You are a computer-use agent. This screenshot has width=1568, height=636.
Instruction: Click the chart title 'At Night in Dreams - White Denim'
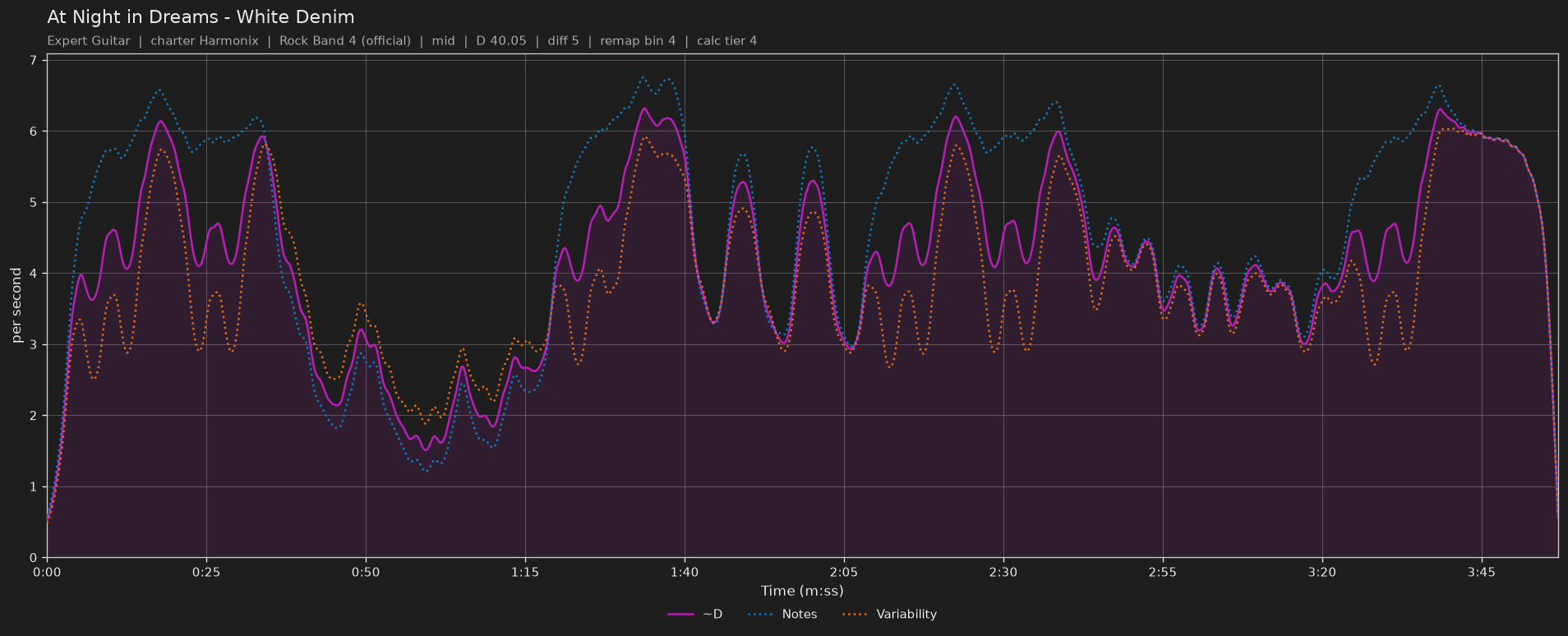point(201,17)
